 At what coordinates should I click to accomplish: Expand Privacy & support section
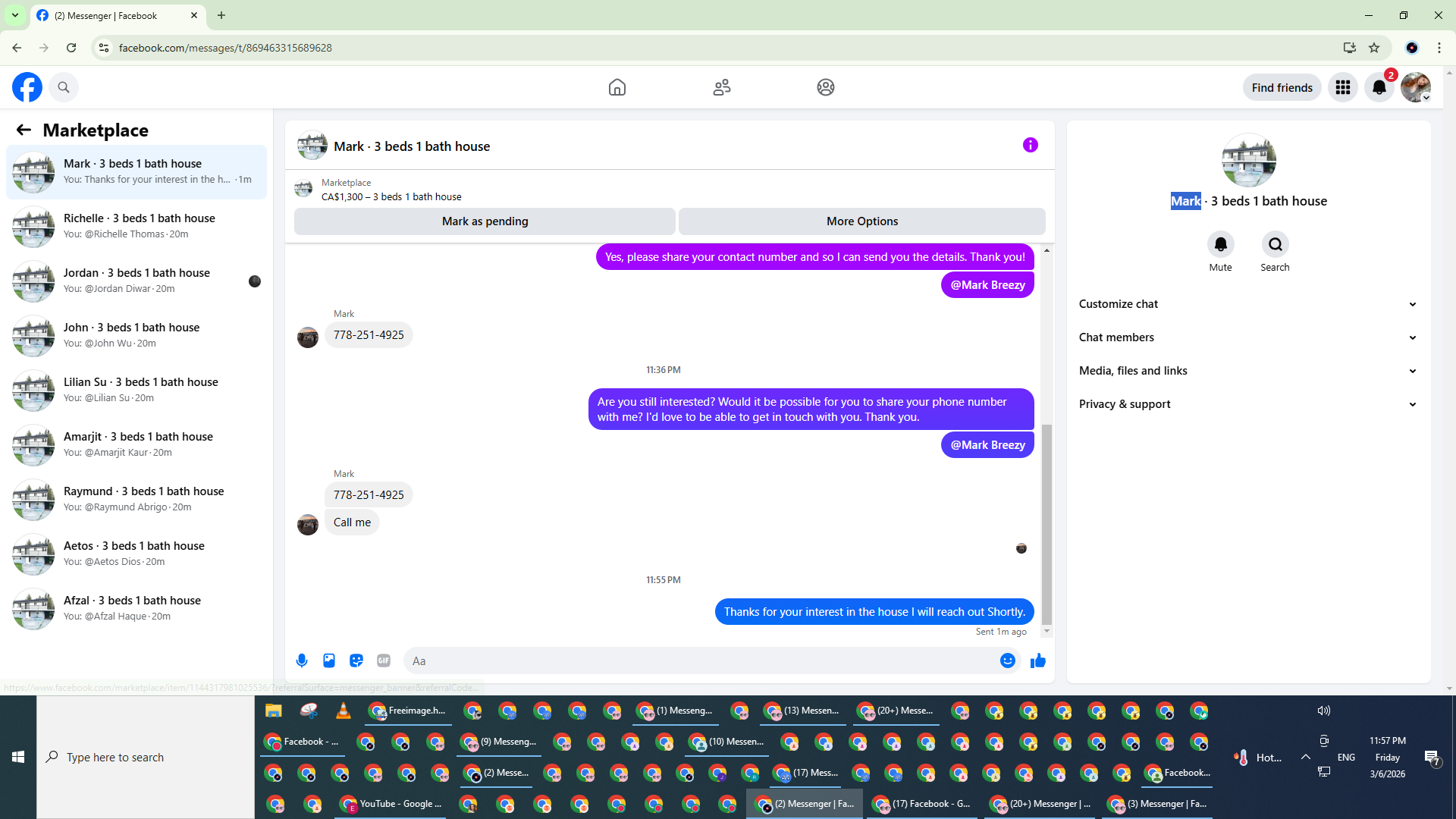pos(1248,404)
